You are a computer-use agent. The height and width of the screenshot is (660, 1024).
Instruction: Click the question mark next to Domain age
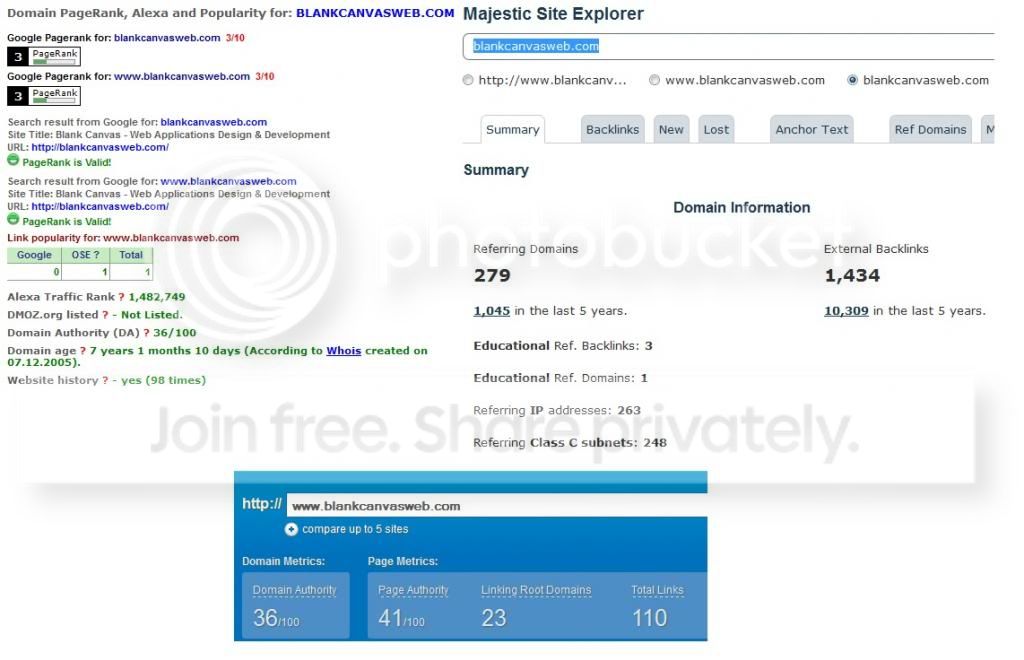click(83, 351)
